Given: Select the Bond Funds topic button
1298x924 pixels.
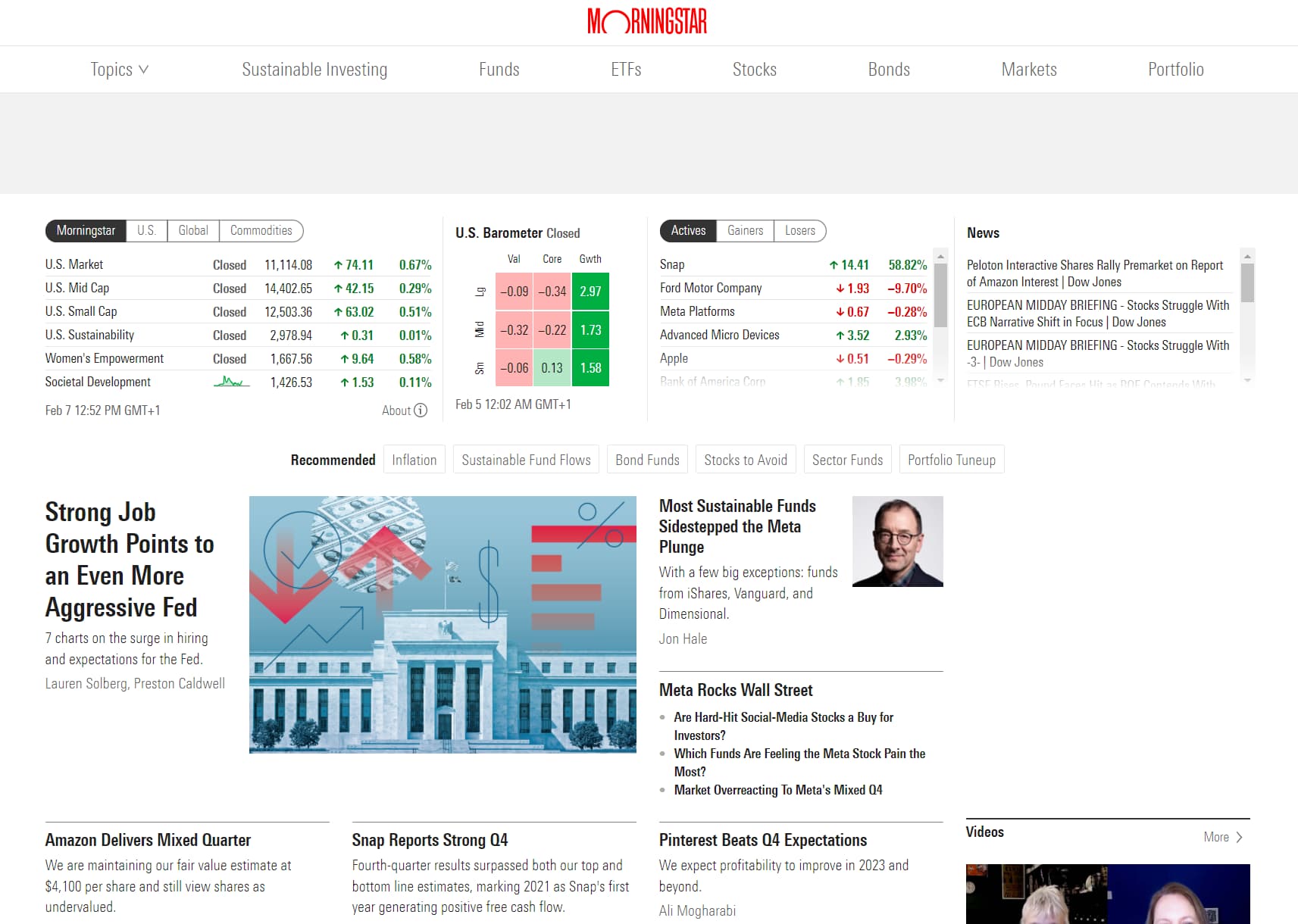Looking at the screenshot, I should click(x=647, y=460).
